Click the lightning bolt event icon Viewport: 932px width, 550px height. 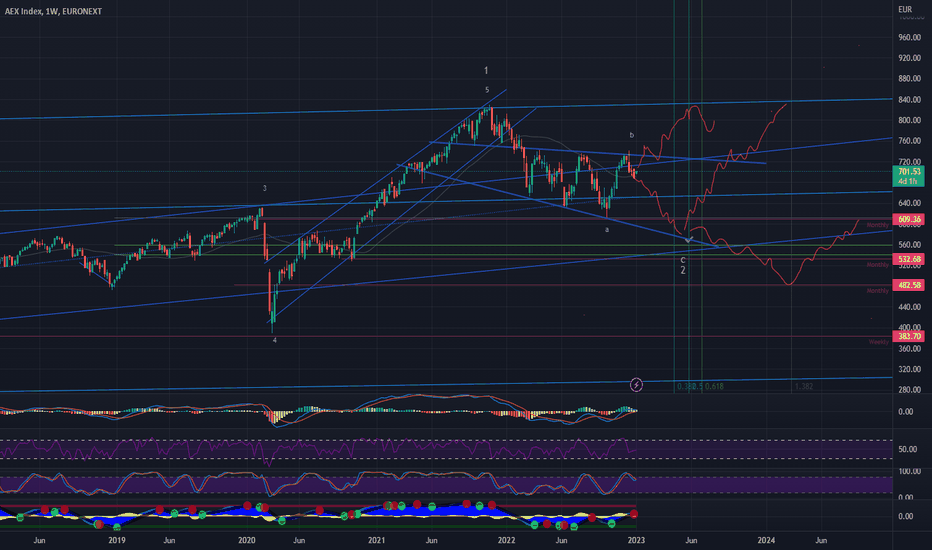tap(636, 385)
